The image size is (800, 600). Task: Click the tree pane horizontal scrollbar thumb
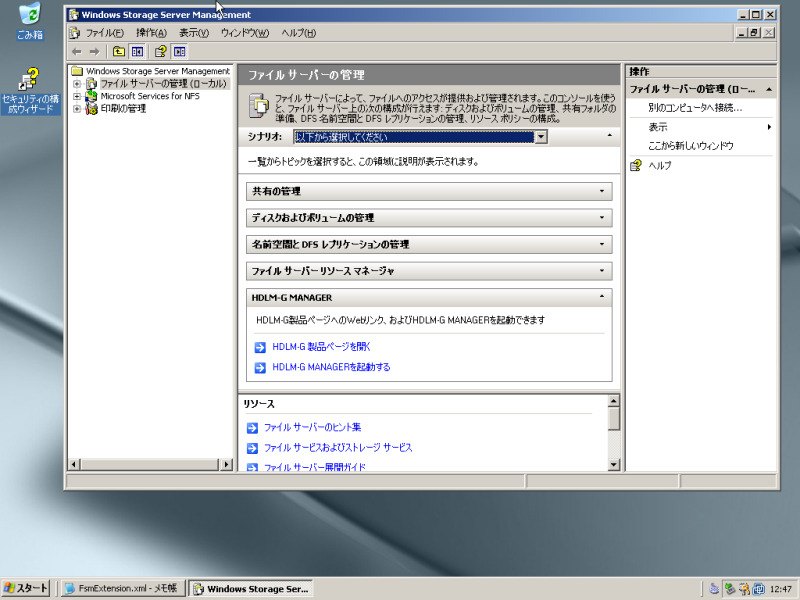[x=149, y=464]
